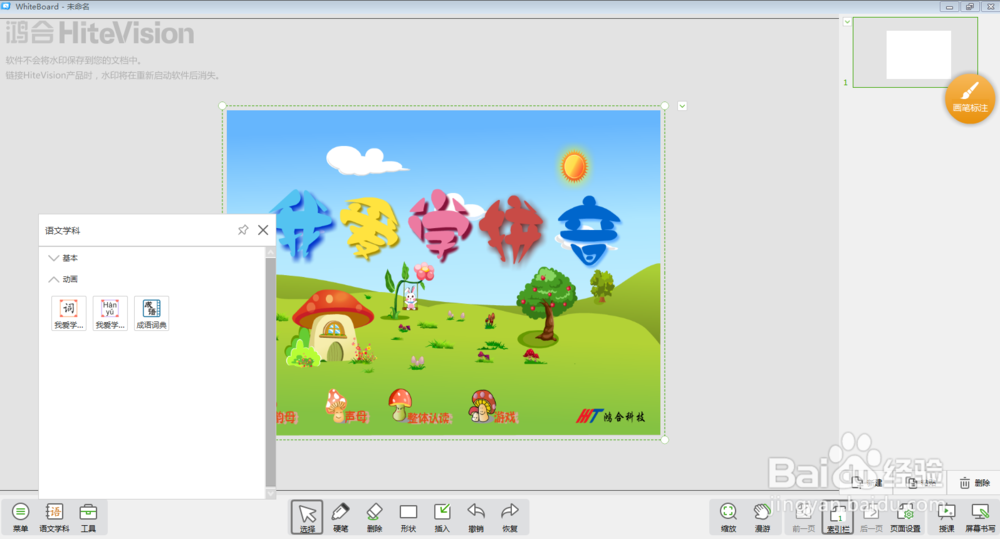The width and height of the screenshot is (1000, 539).
Task: Click the orange 画笔标注 brush button
Action: [x=970, y=98]
